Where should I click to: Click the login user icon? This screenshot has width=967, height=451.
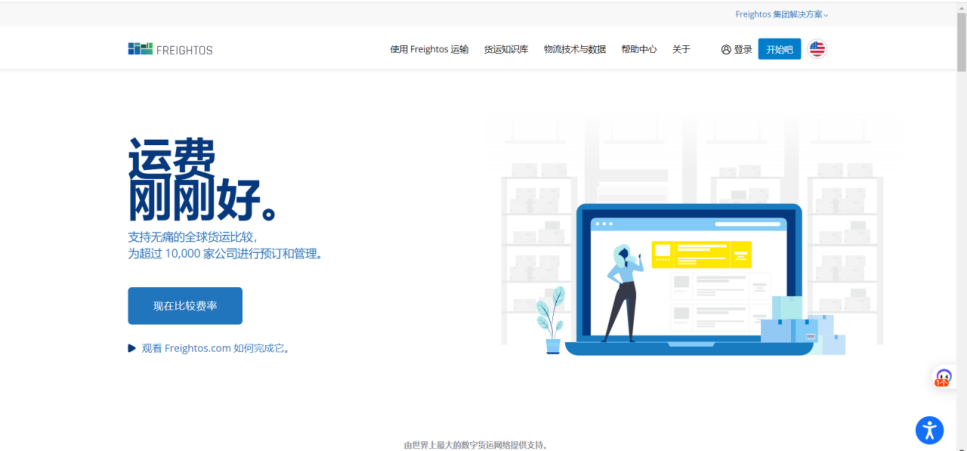pyautogui.click(x=726, y=49)
